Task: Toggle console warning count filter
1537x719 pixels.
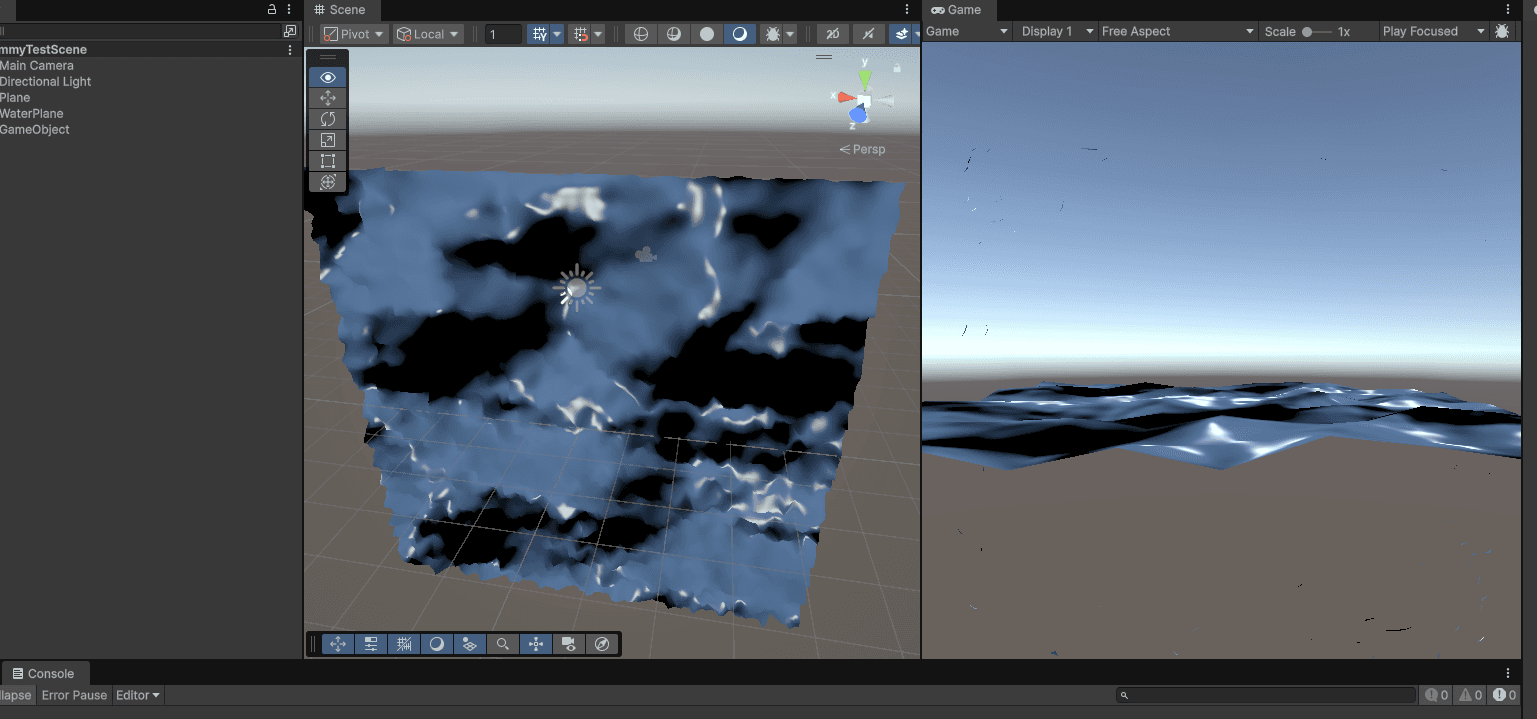Action: 1470,695
